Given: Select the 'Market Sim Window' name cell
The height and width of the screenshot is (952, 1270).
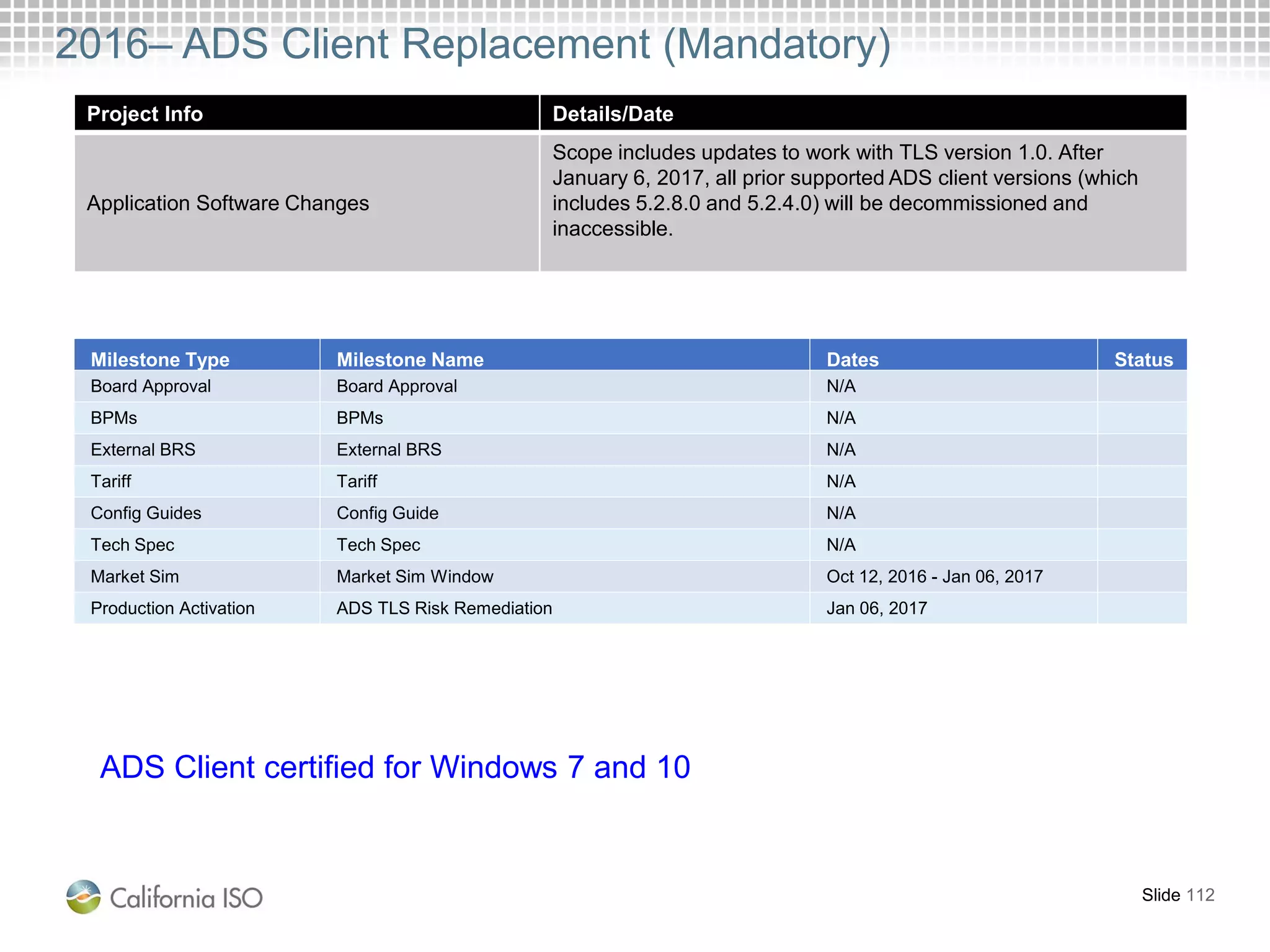Looking at the screenshot, I should click(x=565, y=576).
